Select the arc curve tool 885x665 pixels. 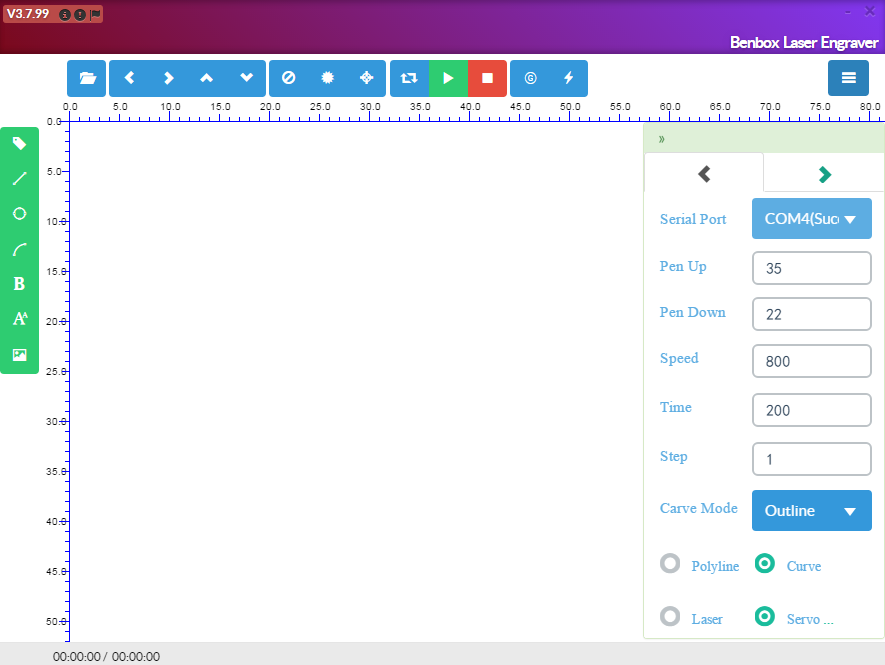pos(20,249)
